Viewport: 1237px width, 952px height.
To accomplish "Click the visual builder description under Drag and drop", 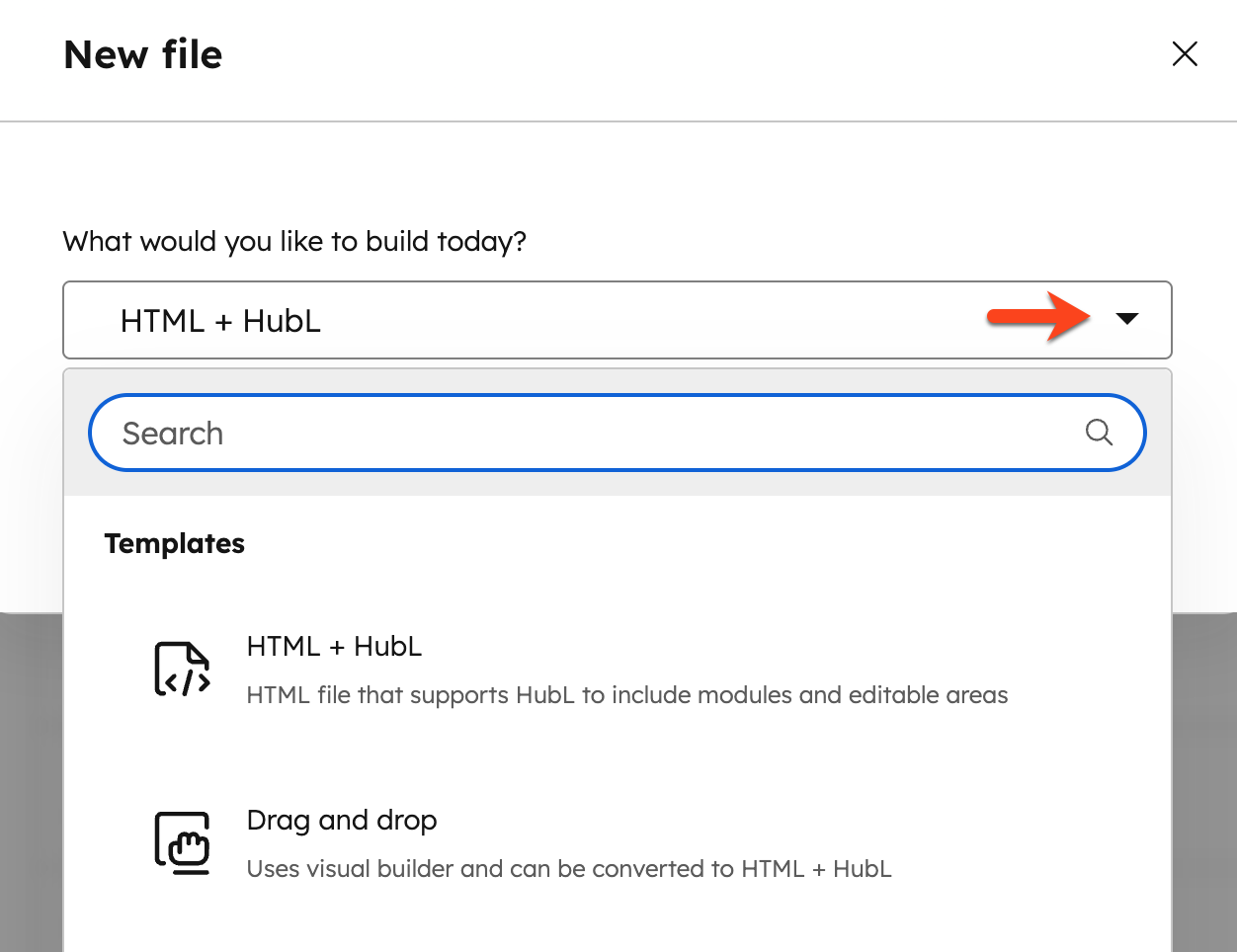I will 568,869.
